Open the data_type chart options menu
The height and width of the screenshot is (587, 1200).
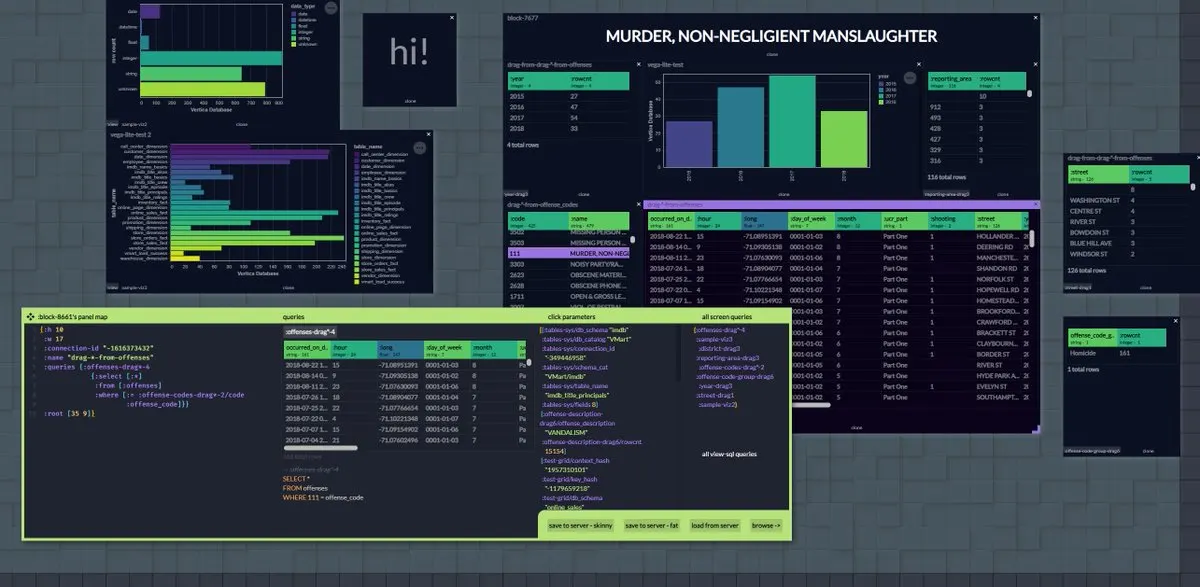click(x=331, y=8)
